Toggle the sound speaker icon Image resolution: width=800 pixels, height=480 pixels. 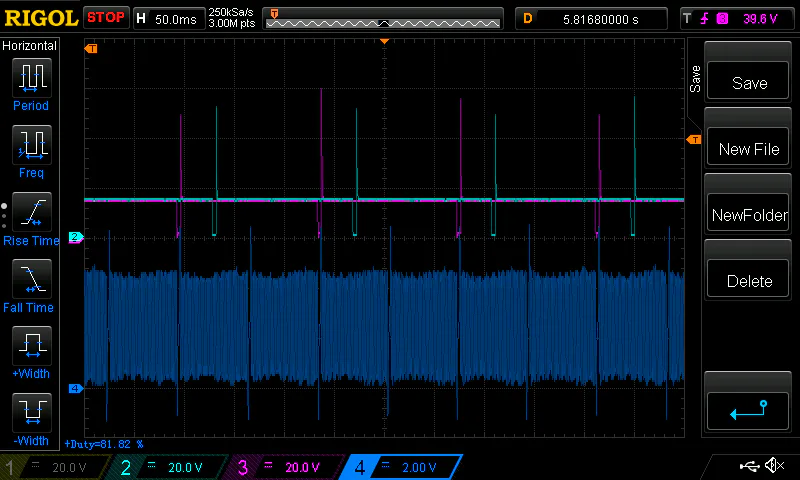click(x=773, y=466)
